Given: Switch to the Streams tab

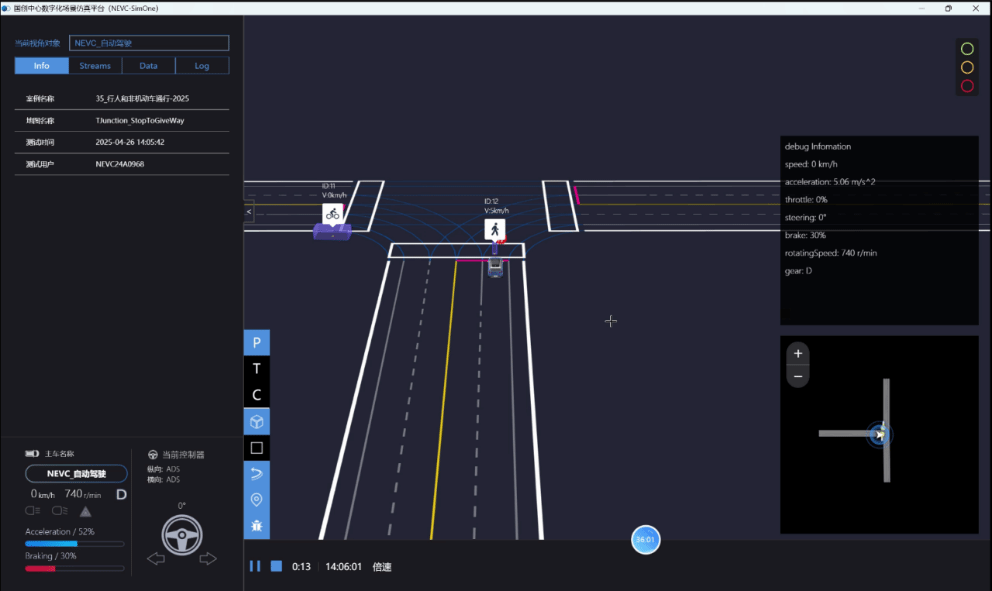Looking at the screenshot, I should pyautogui.click(x=95, y=66).
